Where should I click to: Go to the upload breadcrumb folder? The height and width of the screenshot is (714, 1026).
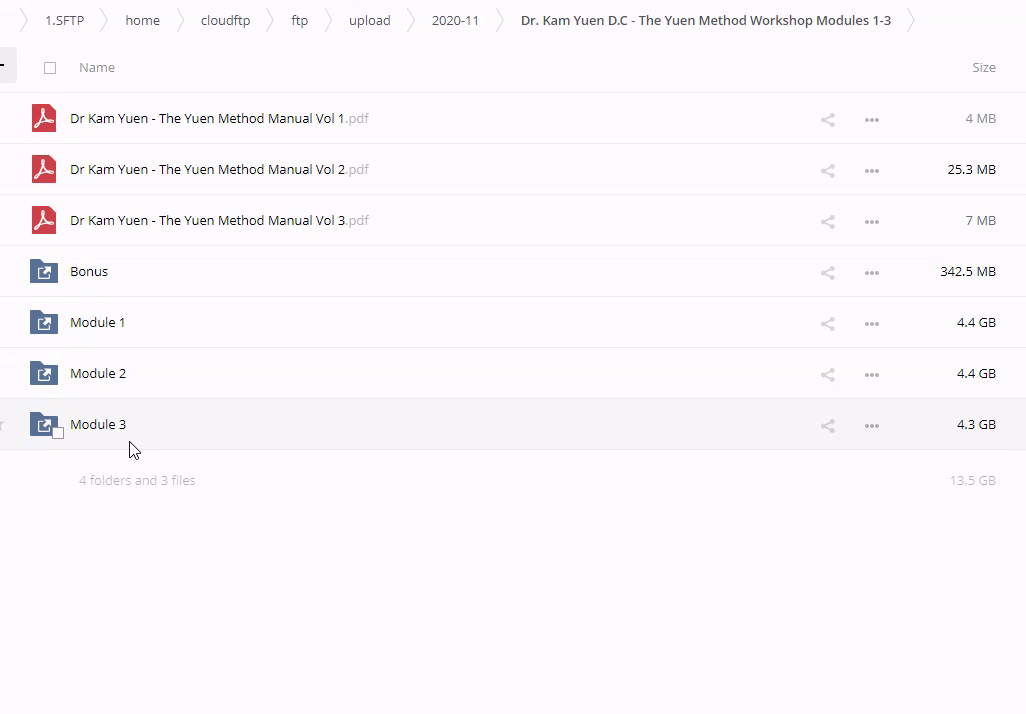[x=369, y=20]
